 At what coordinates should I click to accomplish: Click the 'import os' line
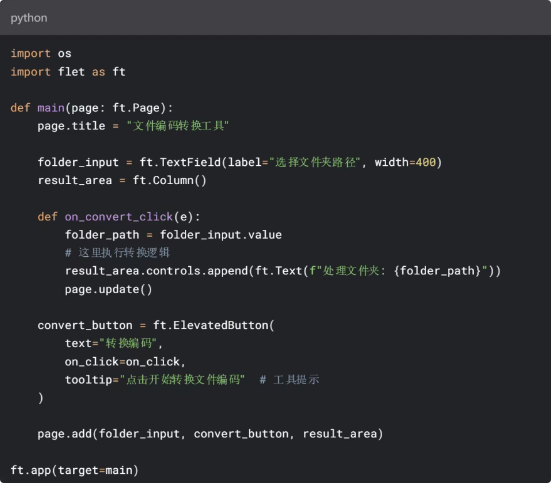pyautogui.click(x=41, y=53)
